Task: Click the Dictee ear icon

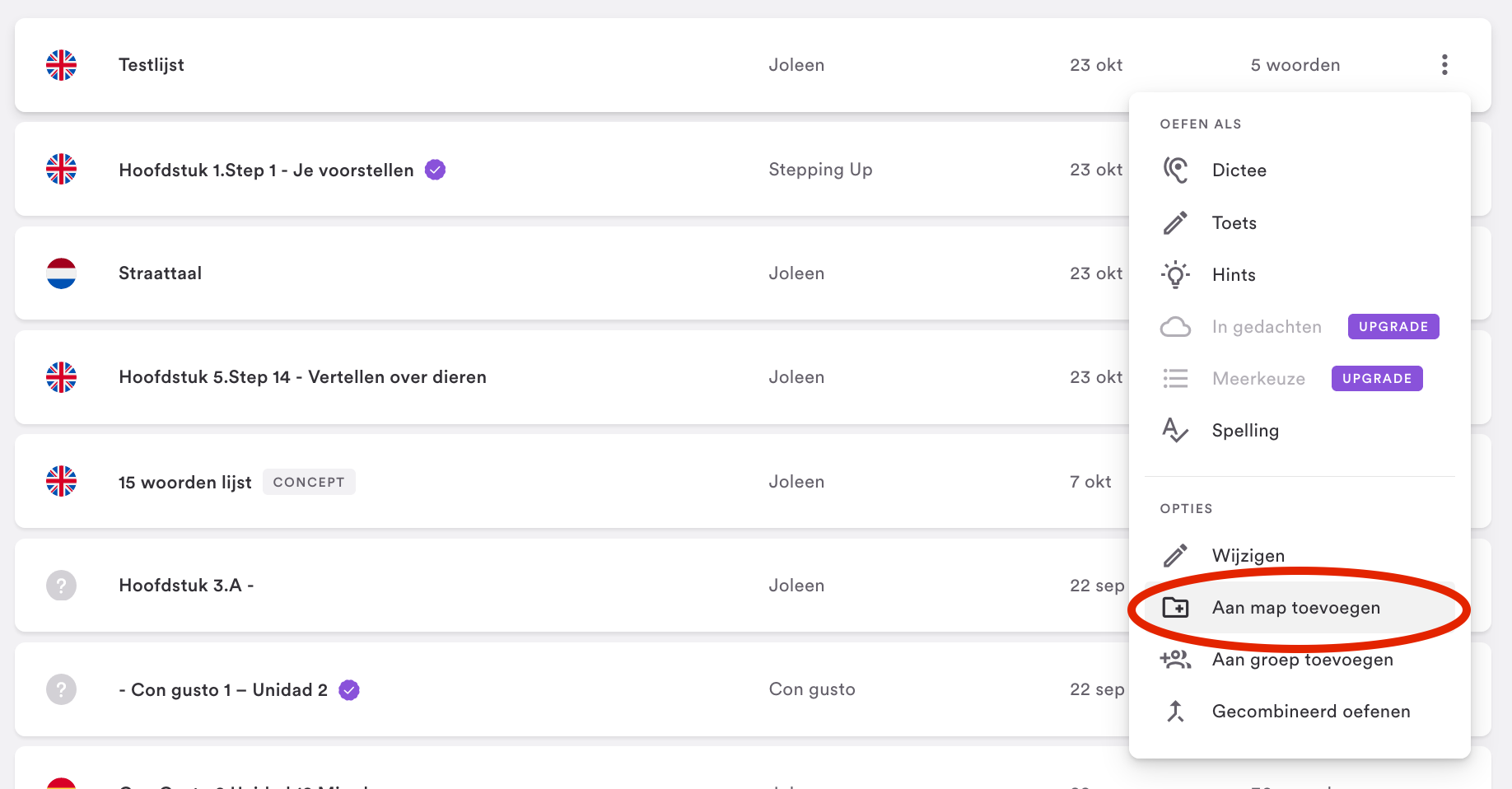Action: pos(1175,170)
